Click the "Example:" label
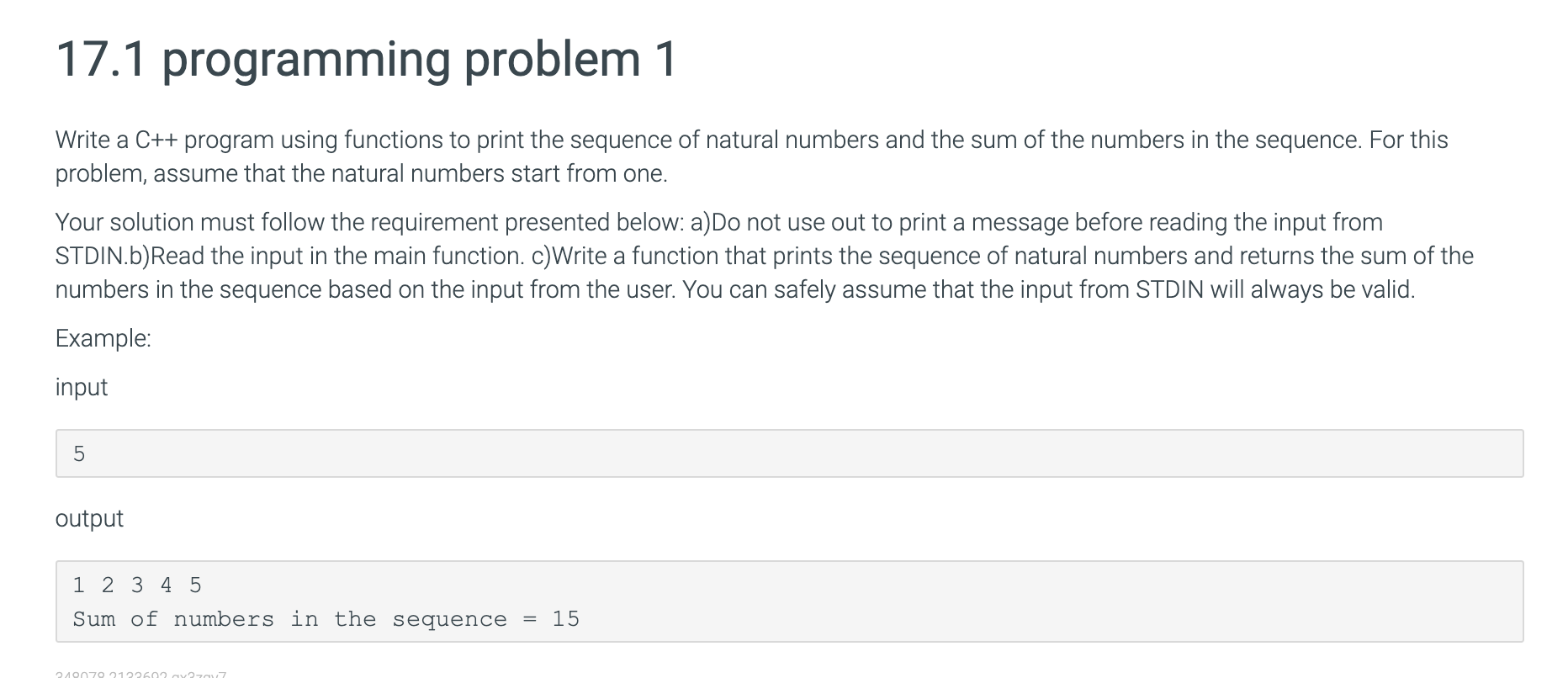Viewport: 1568px width, 678px height. click(103, 338)
